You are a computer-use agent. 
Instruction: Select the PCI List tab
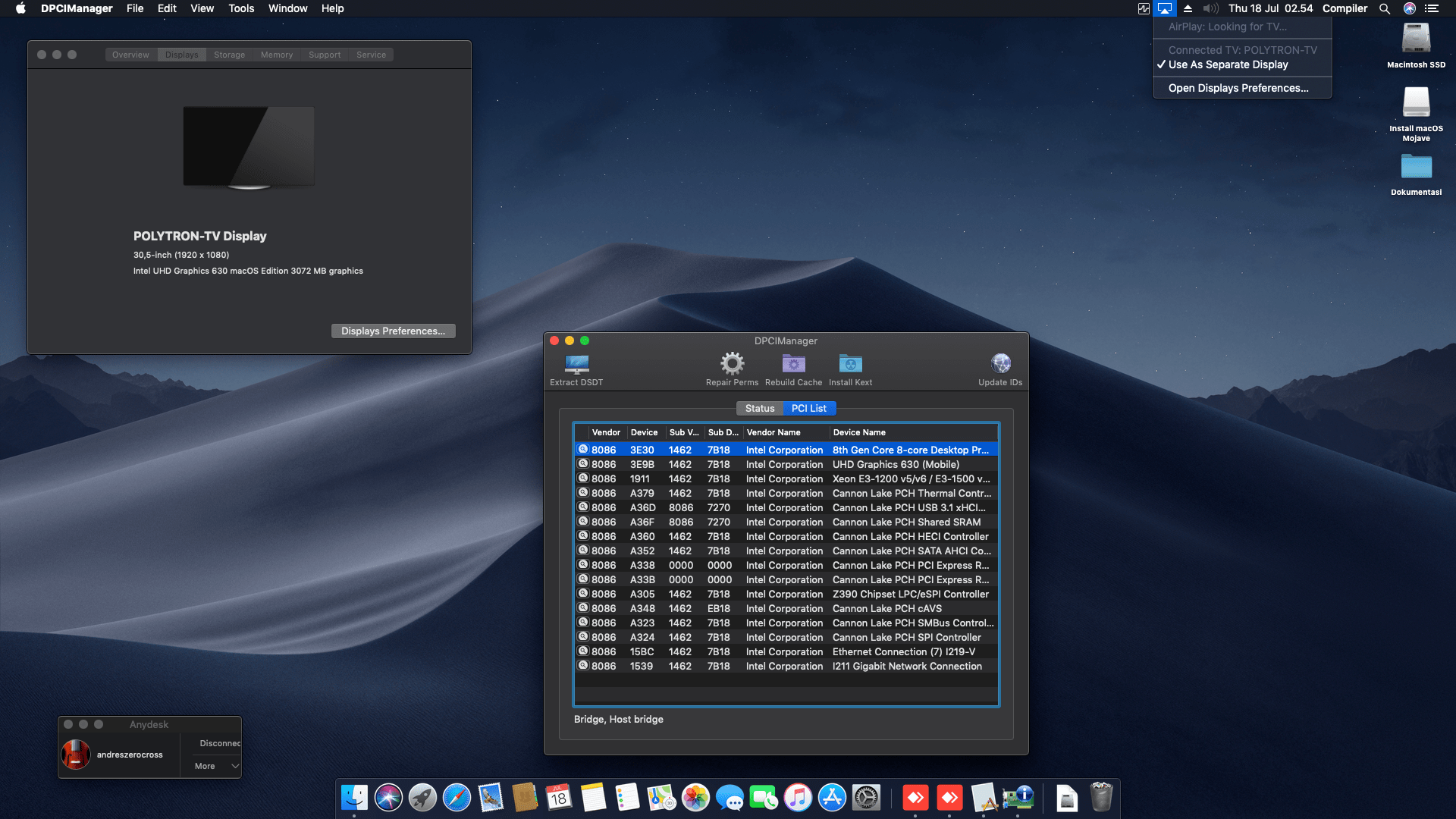[809, 408]
